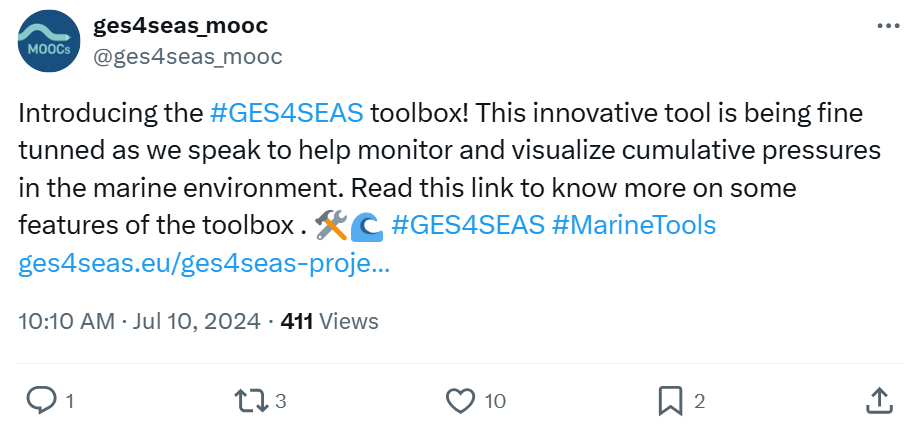Click the like count number 10

tap(495, 402)
